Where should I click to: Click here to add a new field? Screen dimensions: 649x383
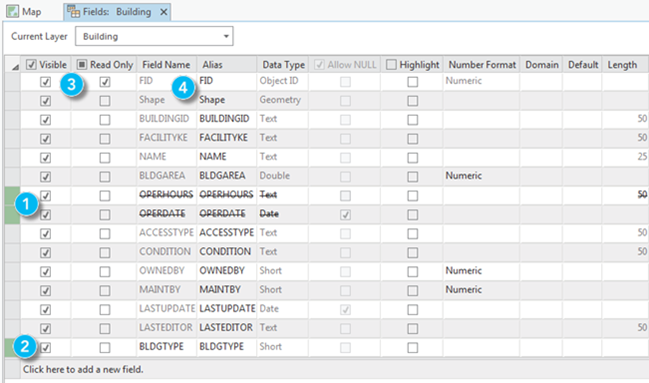tap(83, 369)
